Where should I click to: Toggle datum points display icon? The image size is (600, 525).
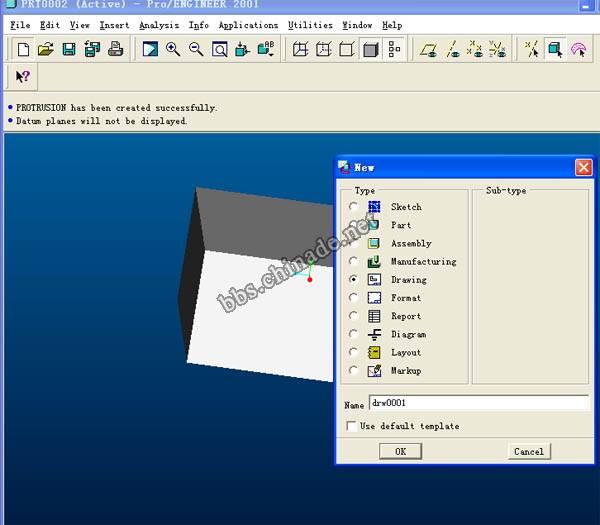(475, 49)
